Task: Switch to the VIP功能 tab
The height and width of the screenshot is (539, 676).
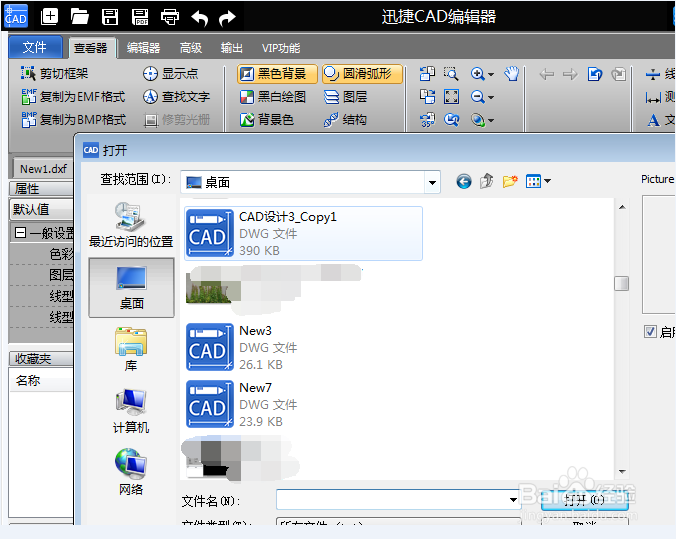Action: point(281,48)
